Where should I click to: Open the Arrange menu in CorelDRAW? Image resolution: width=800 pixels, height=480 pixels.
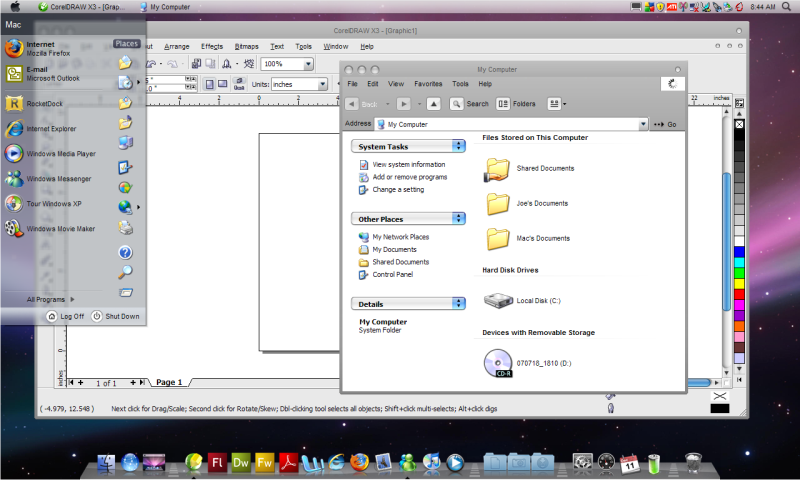177,46
